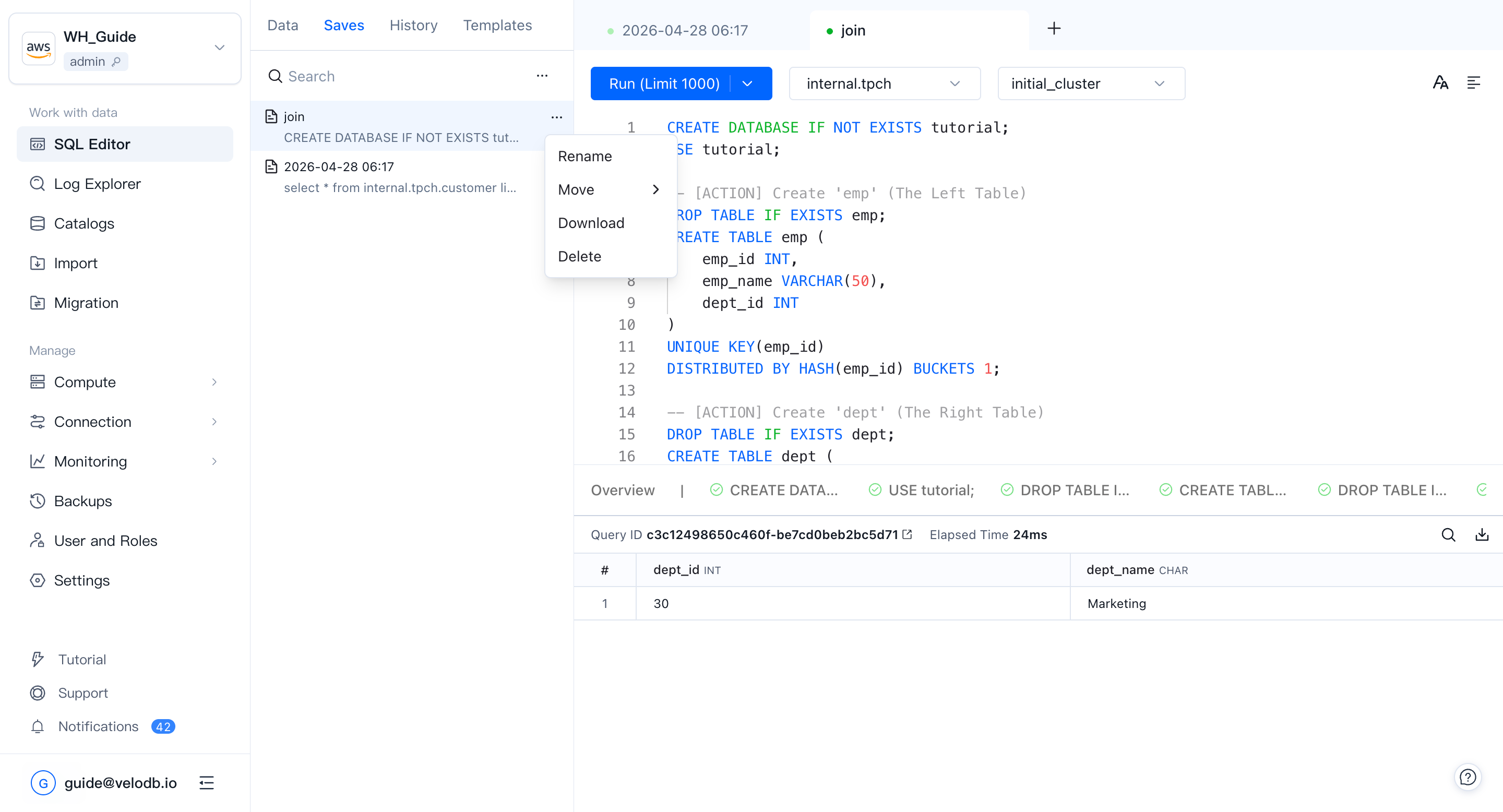The height and width of the screenshot is (812, 1503).
Task: Open the initial_cluster dropdown
Action: coord(1090,83)
